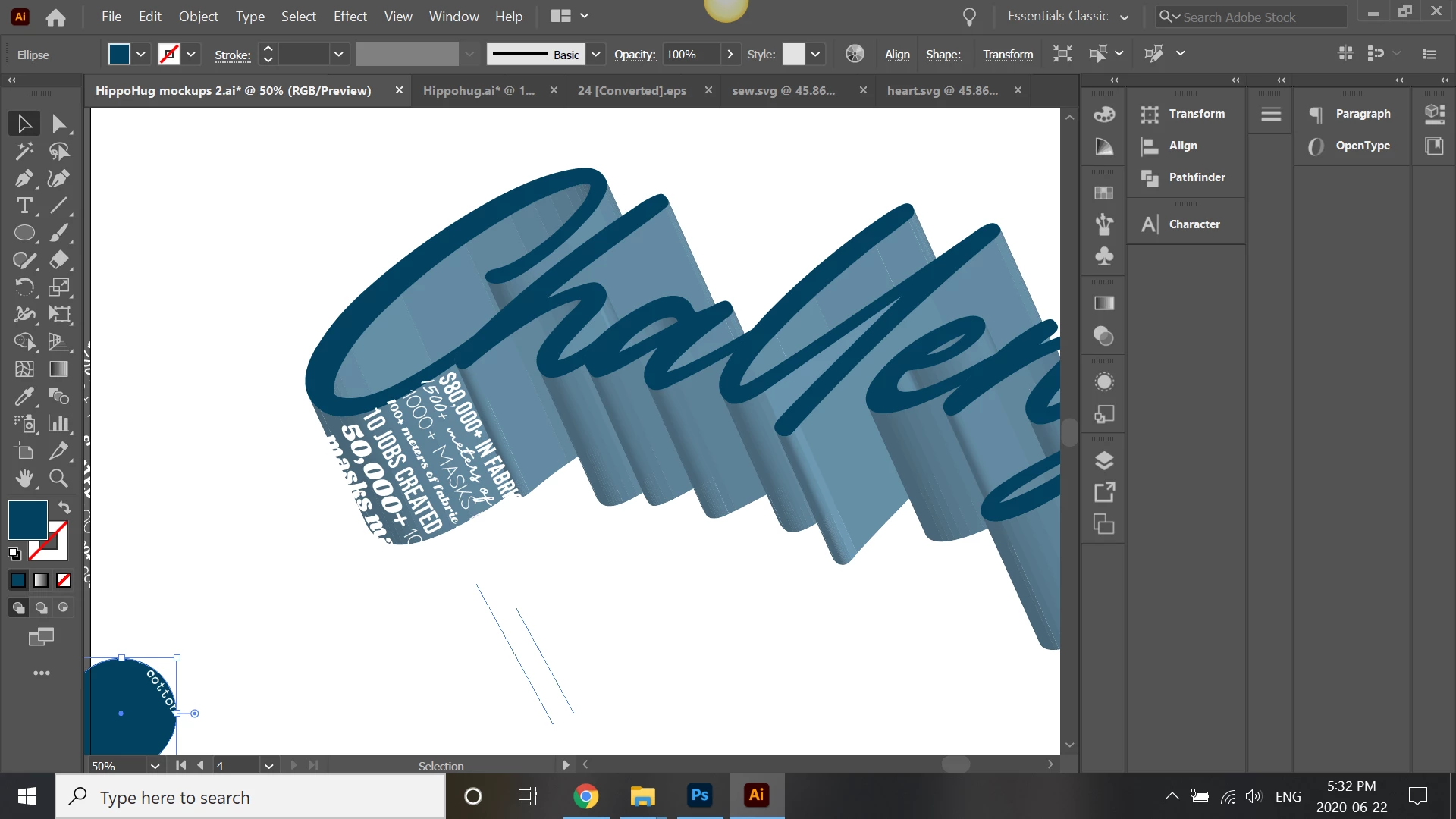Viewport: 1456px width, 819px height.
Task: Select the Pen tool
Action: (x=24, y=178)
